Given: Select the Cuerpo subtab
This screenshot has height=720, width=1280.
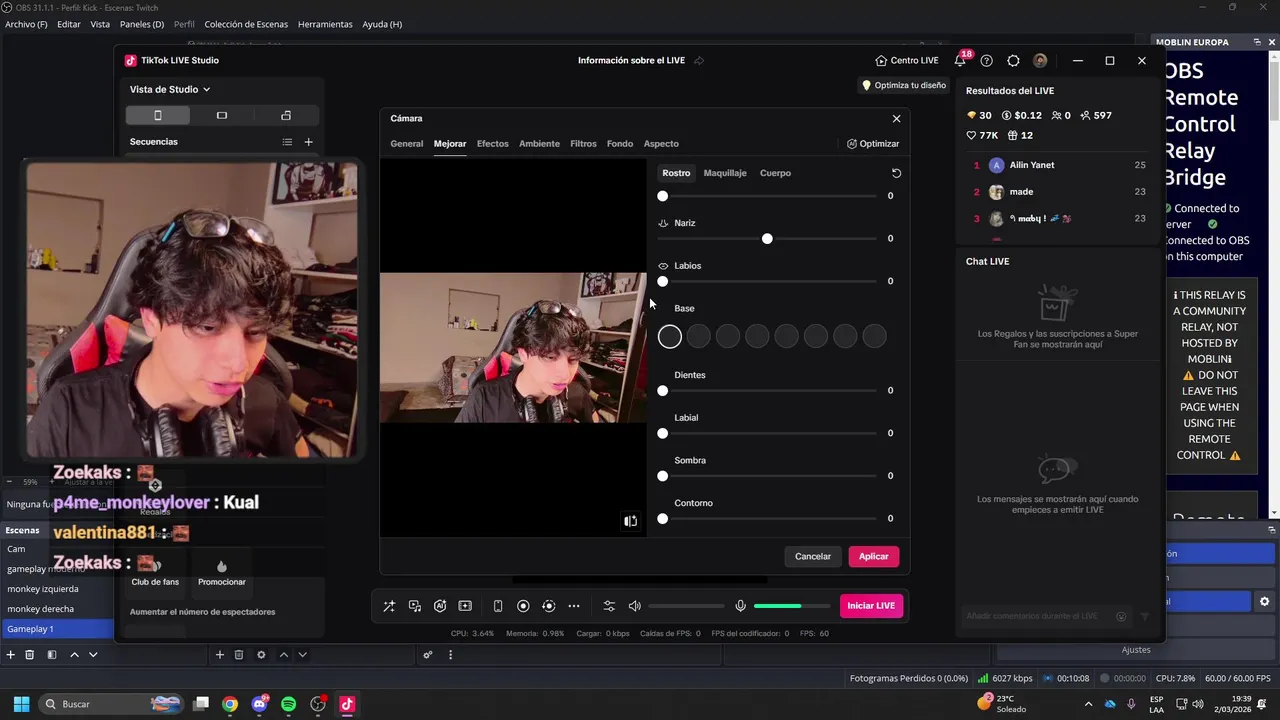Looking at the screenshot, I should 775,173.
